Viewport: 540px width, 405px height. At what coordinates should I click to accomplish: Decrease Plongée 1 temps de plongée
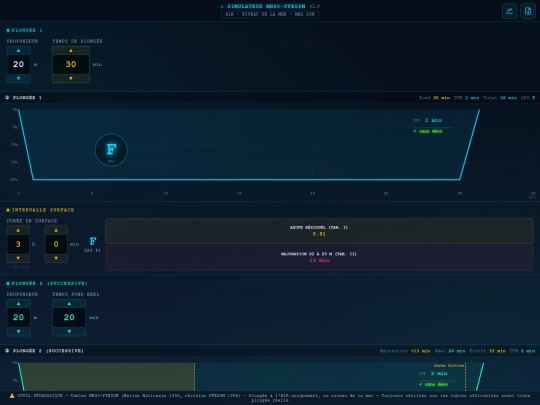[x=71, y=79]
